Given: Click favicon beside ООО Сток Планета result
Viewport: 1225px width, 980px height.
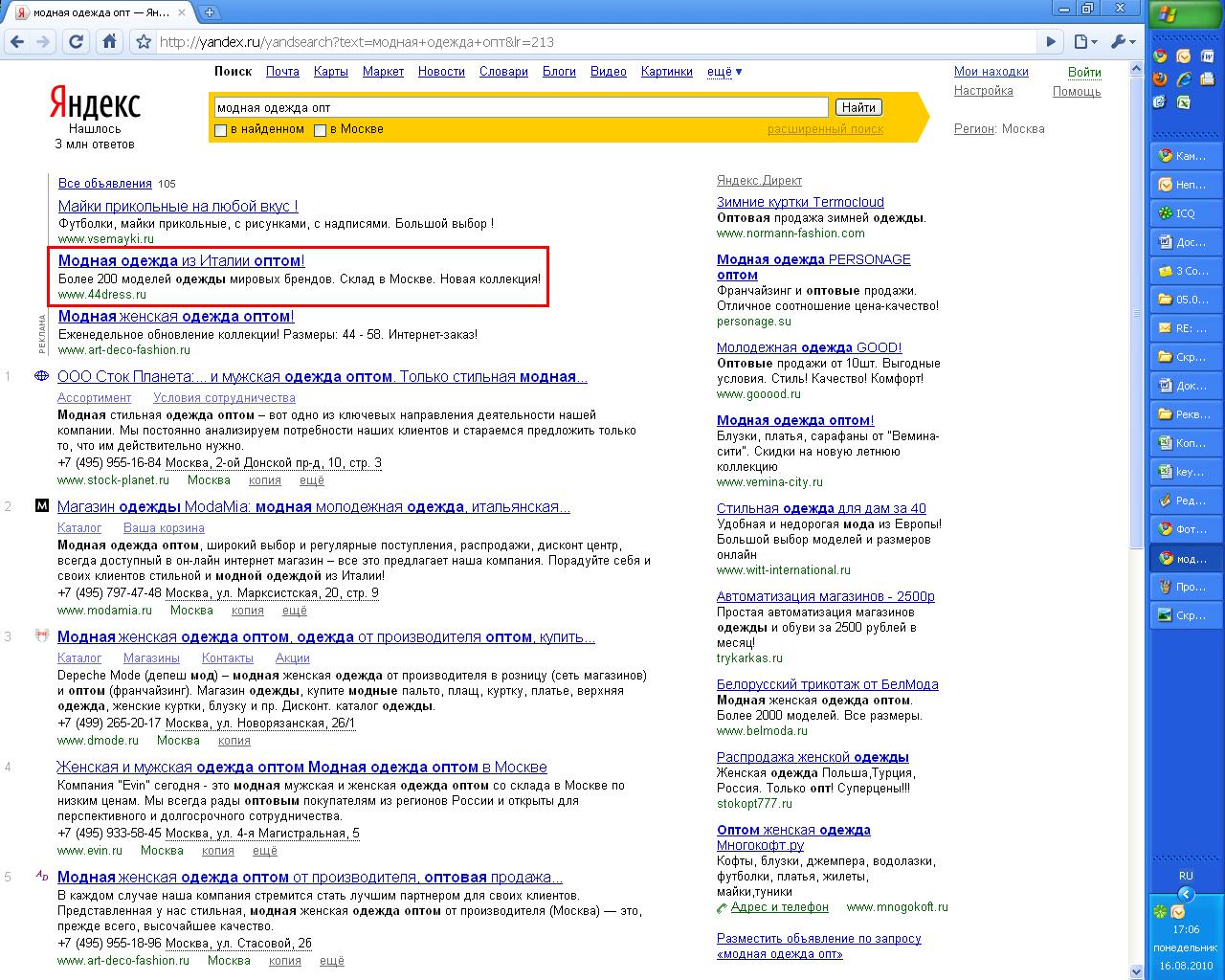Looking at the screenshot, I should point(41,376).
